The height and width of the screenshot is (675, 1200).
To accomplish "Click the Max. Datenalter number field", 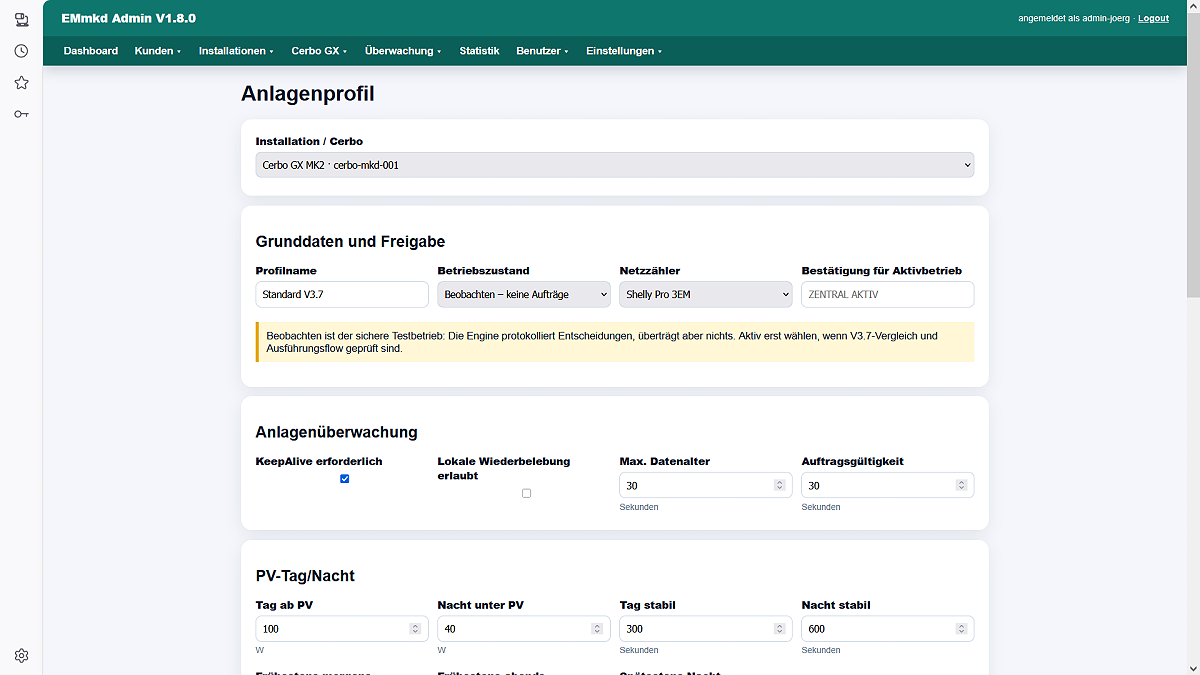I will pyautogui.click(x=706, y=485).
